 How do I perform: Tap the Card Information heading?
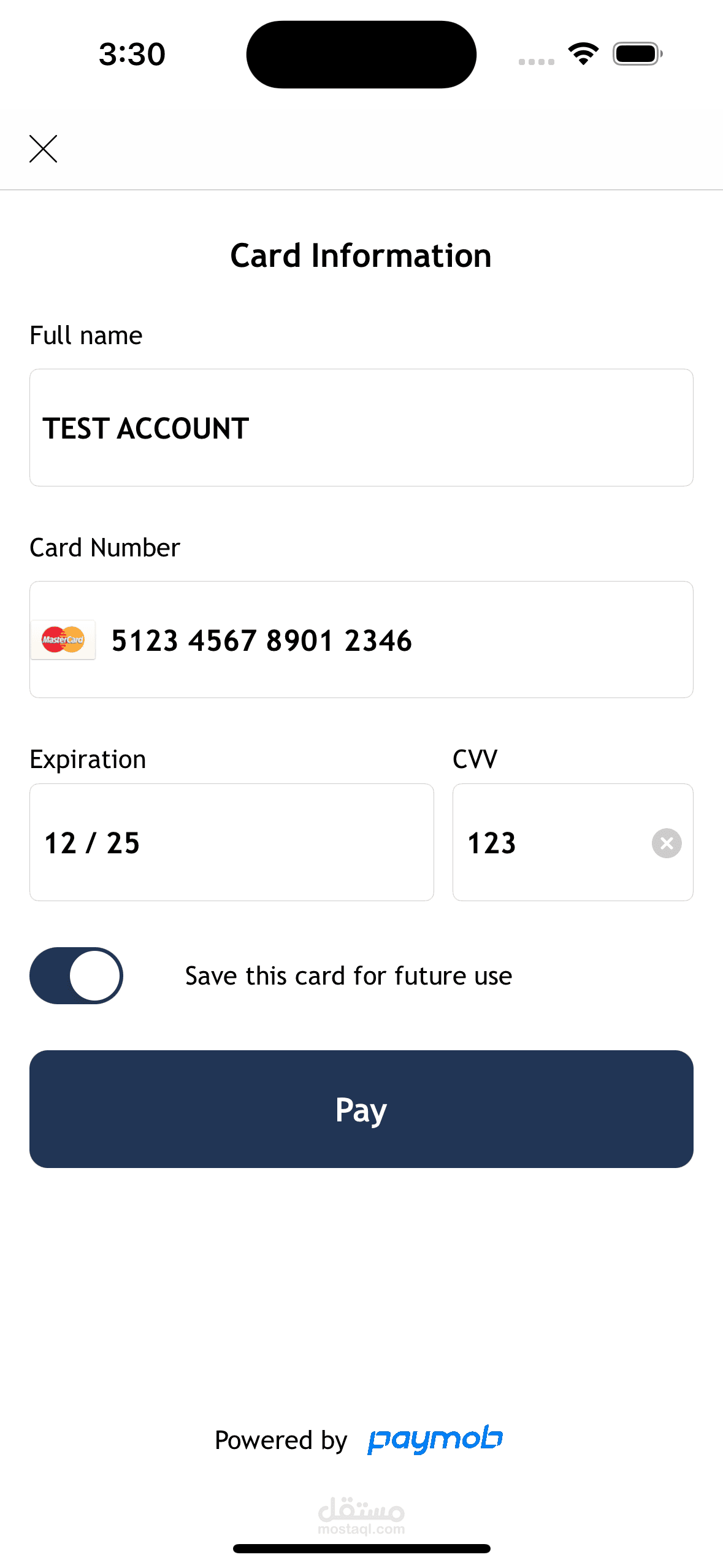(361, 255)
